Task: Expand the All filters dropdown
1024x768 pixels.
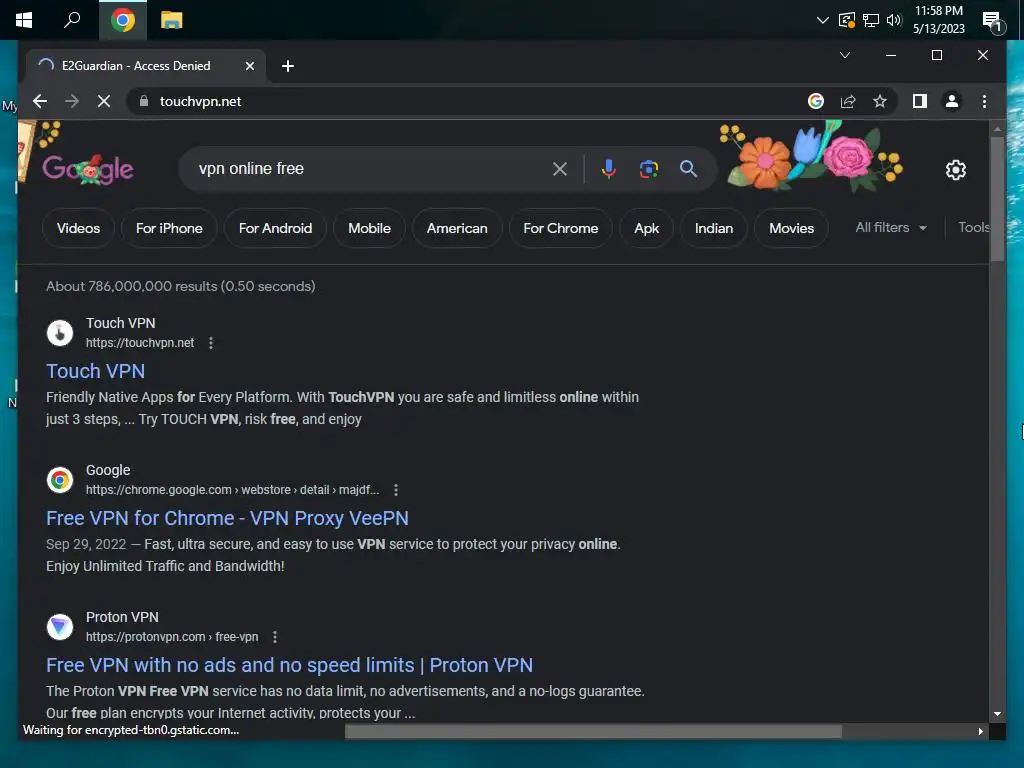Action: point(891,227)
